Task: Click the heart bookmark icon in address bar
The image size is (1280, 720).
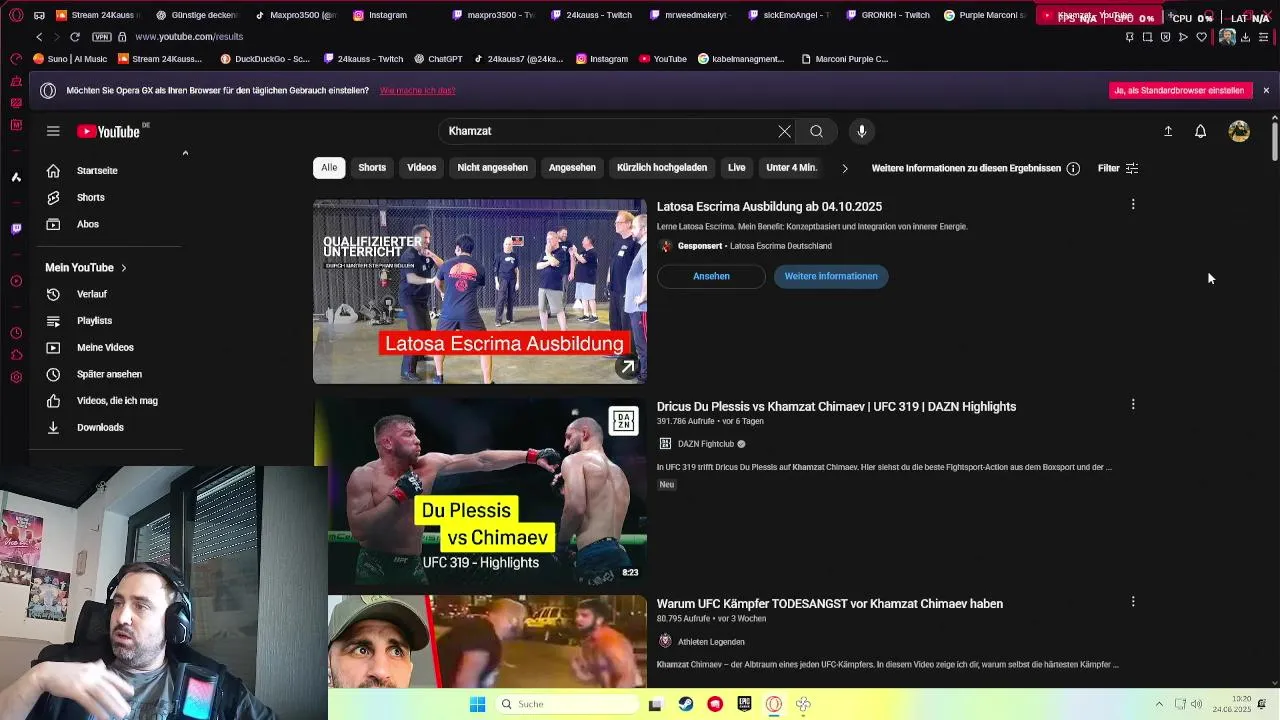Action: pyautogui.click(x=1201, y=37)
